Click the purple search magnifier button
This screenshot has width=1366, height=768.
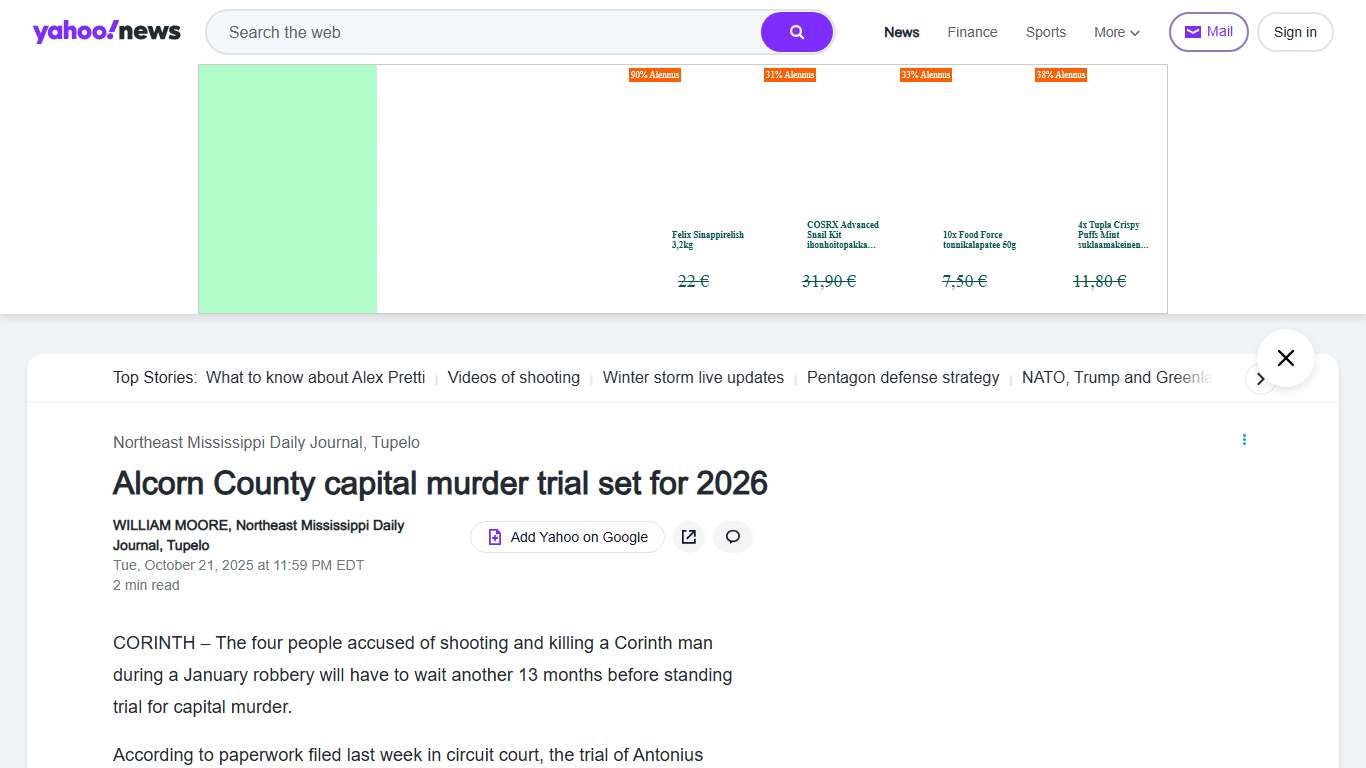coord(796,31)
